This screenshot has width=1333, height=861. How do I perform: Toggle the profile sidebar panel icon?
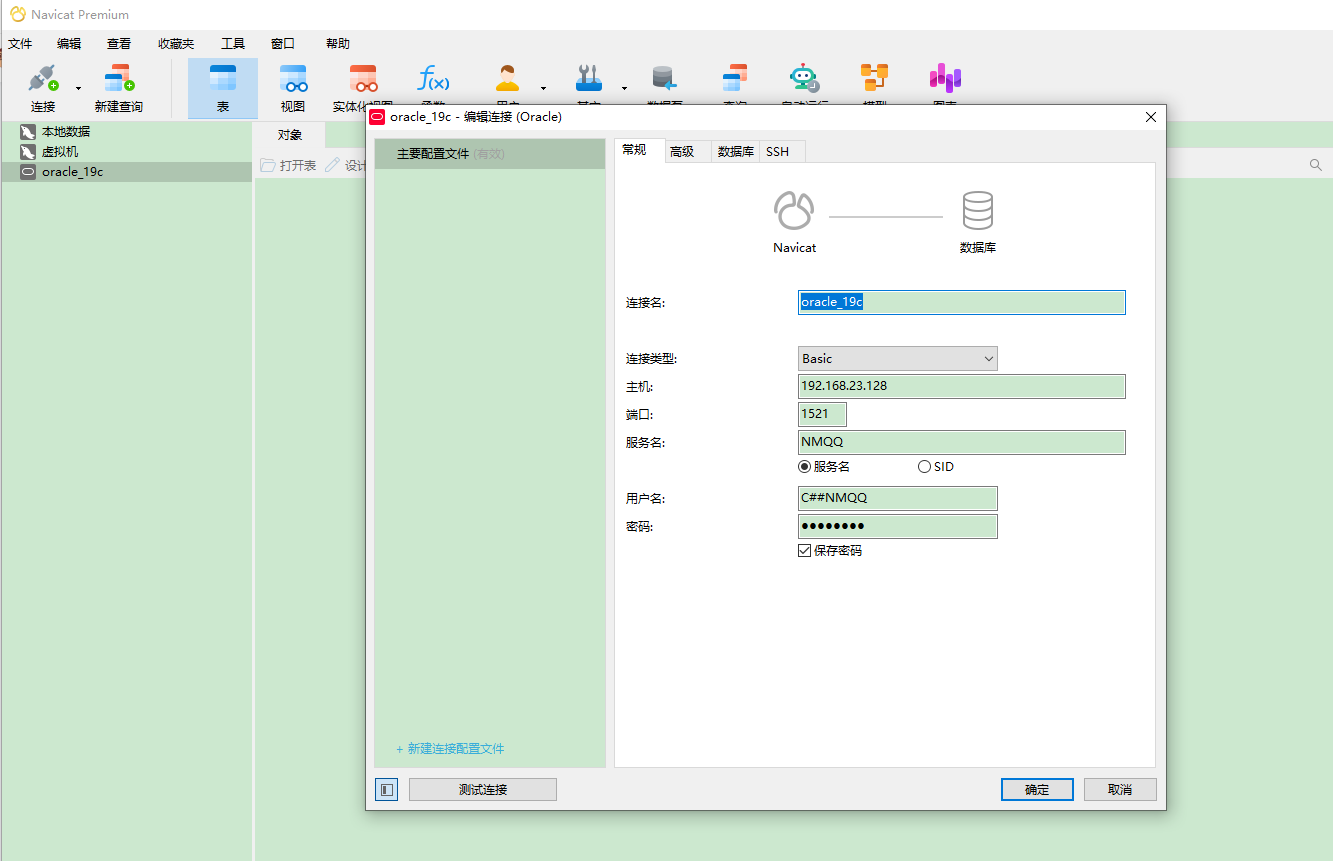coord(387,790)
